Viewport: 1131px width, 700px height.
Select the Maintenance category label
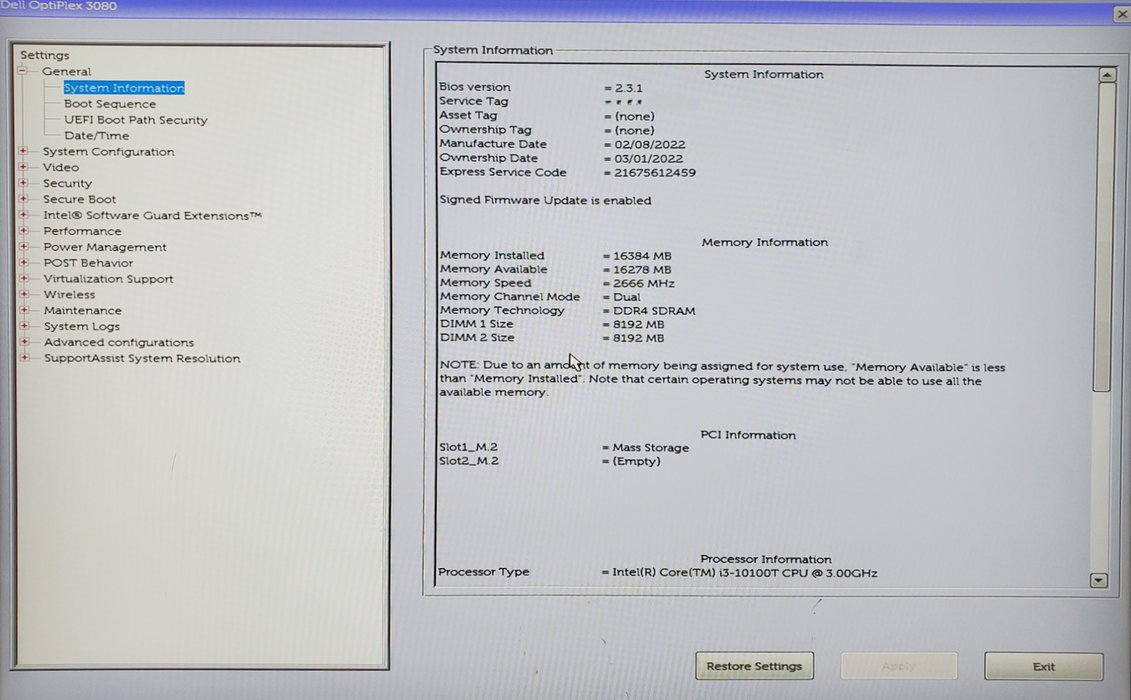[82, 310]
